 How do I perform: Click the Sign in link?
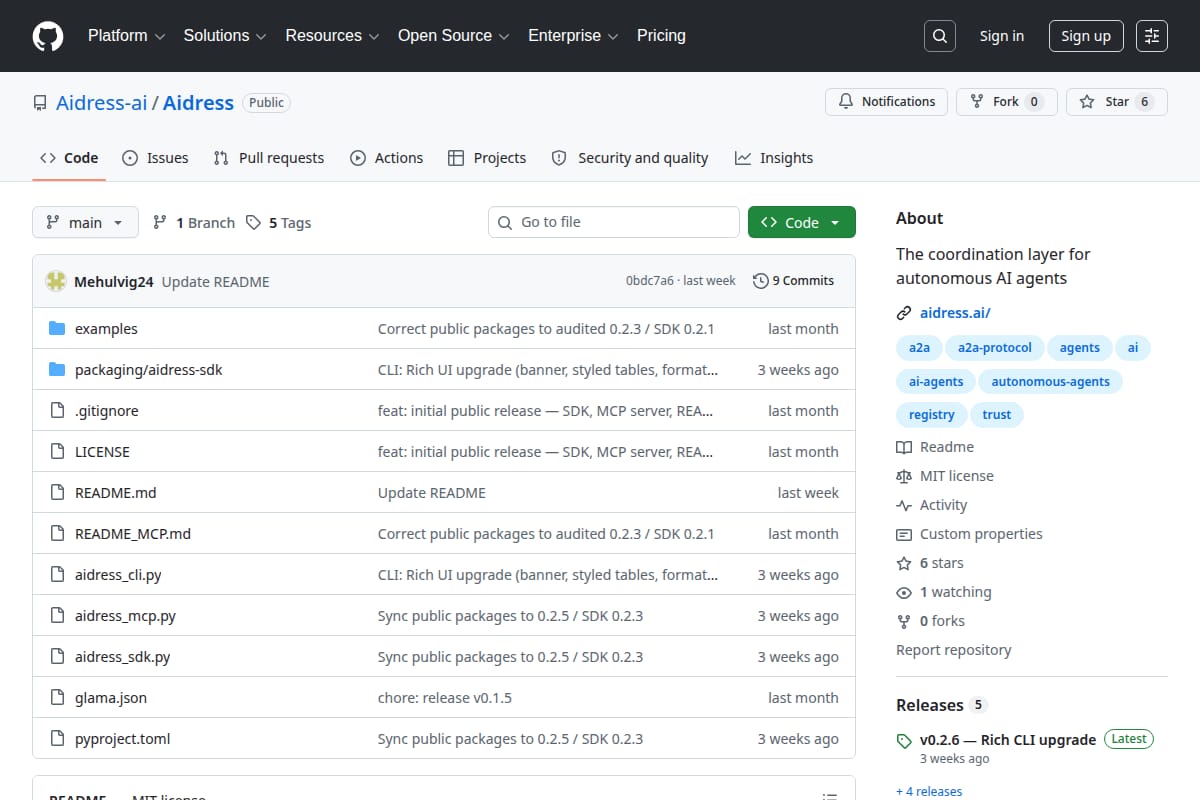pyautogui.click(x=1002, y=36)
